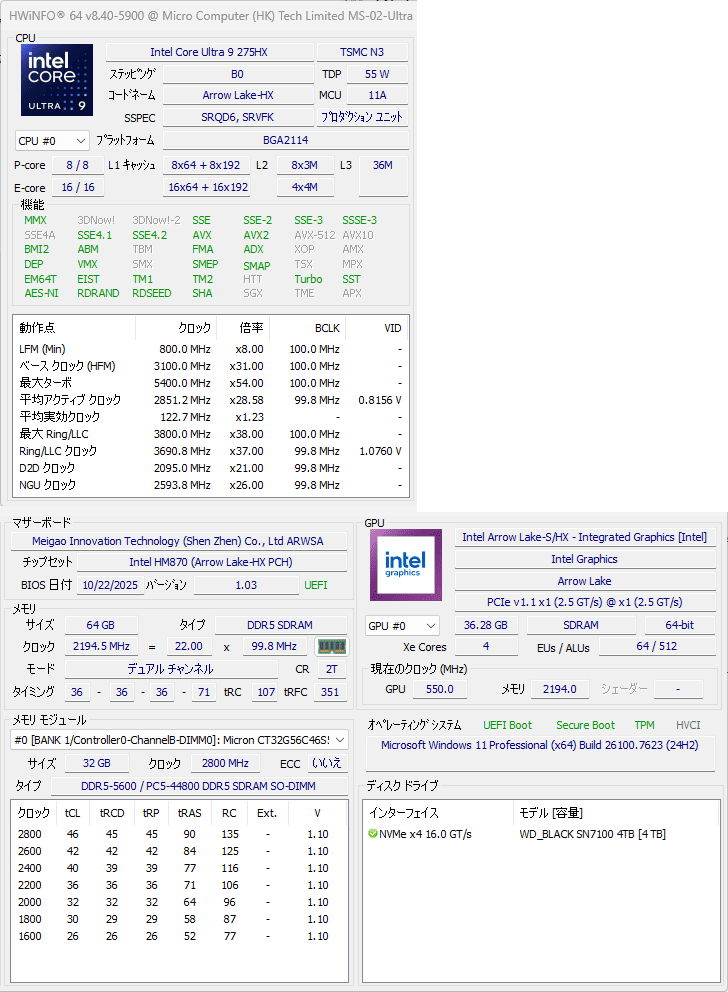Click the green NVMe drive status icon

pyautogui.click(x=373, y=834)
